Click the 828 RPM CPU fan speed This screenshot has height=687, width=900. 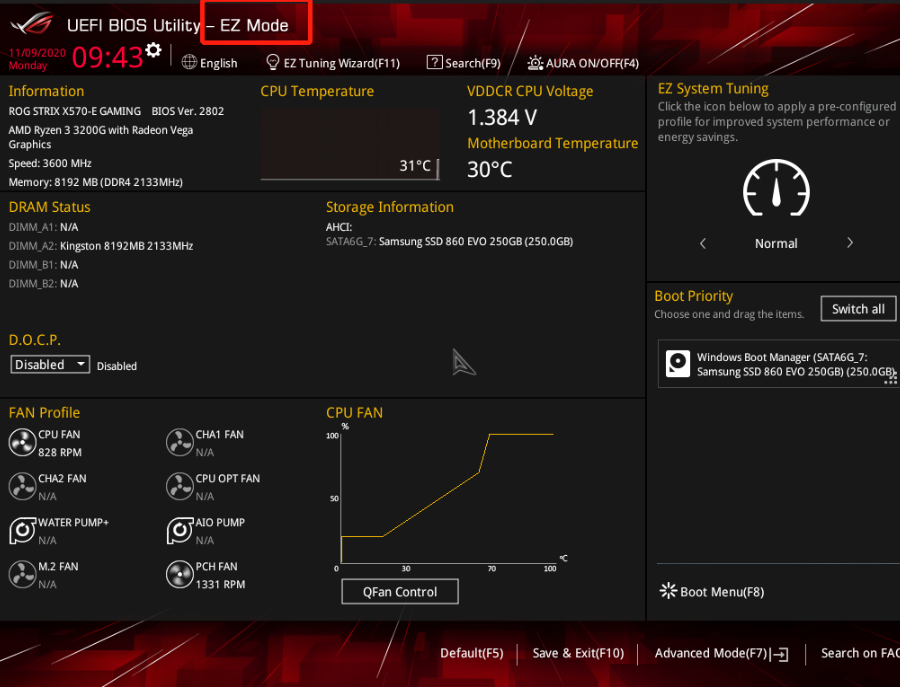click(x=60, y=452)
